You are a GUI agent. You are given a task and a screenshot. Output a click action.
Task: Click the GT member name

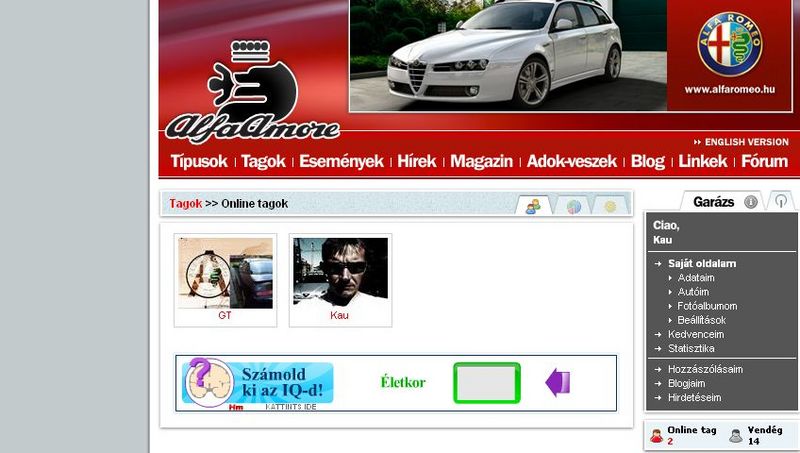click(224, 315)
